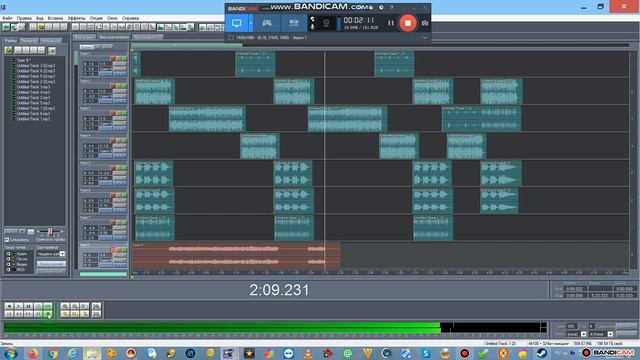The width and height of the screenshot is (640, 360).
Task: Click Zoom Out Full icon
Action: coord(84,306)
